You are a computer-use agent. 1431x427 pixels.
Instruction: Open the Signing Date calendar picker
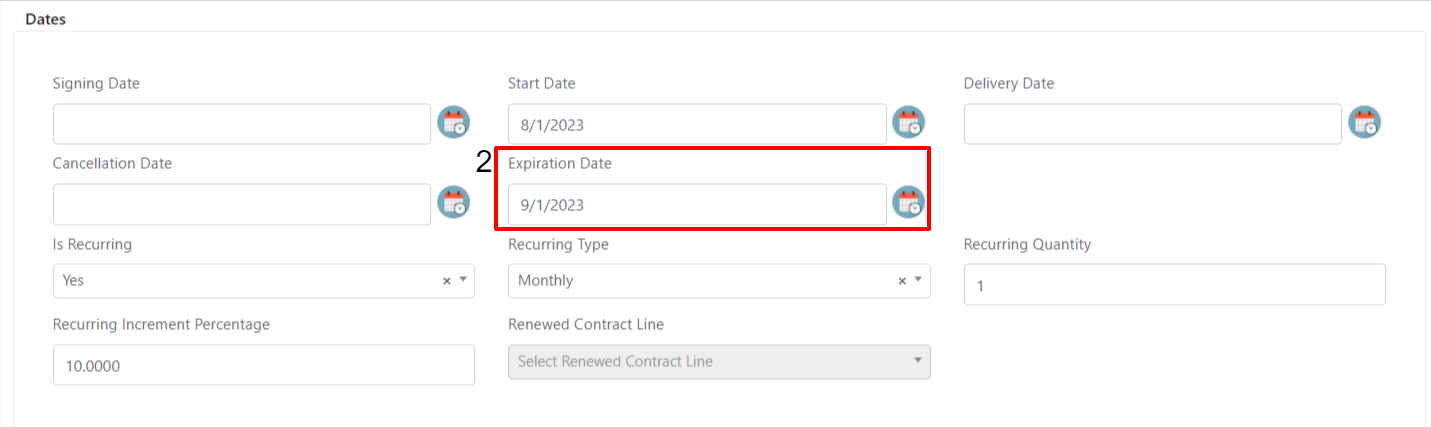pyautogui.click(x=453, y=122)
